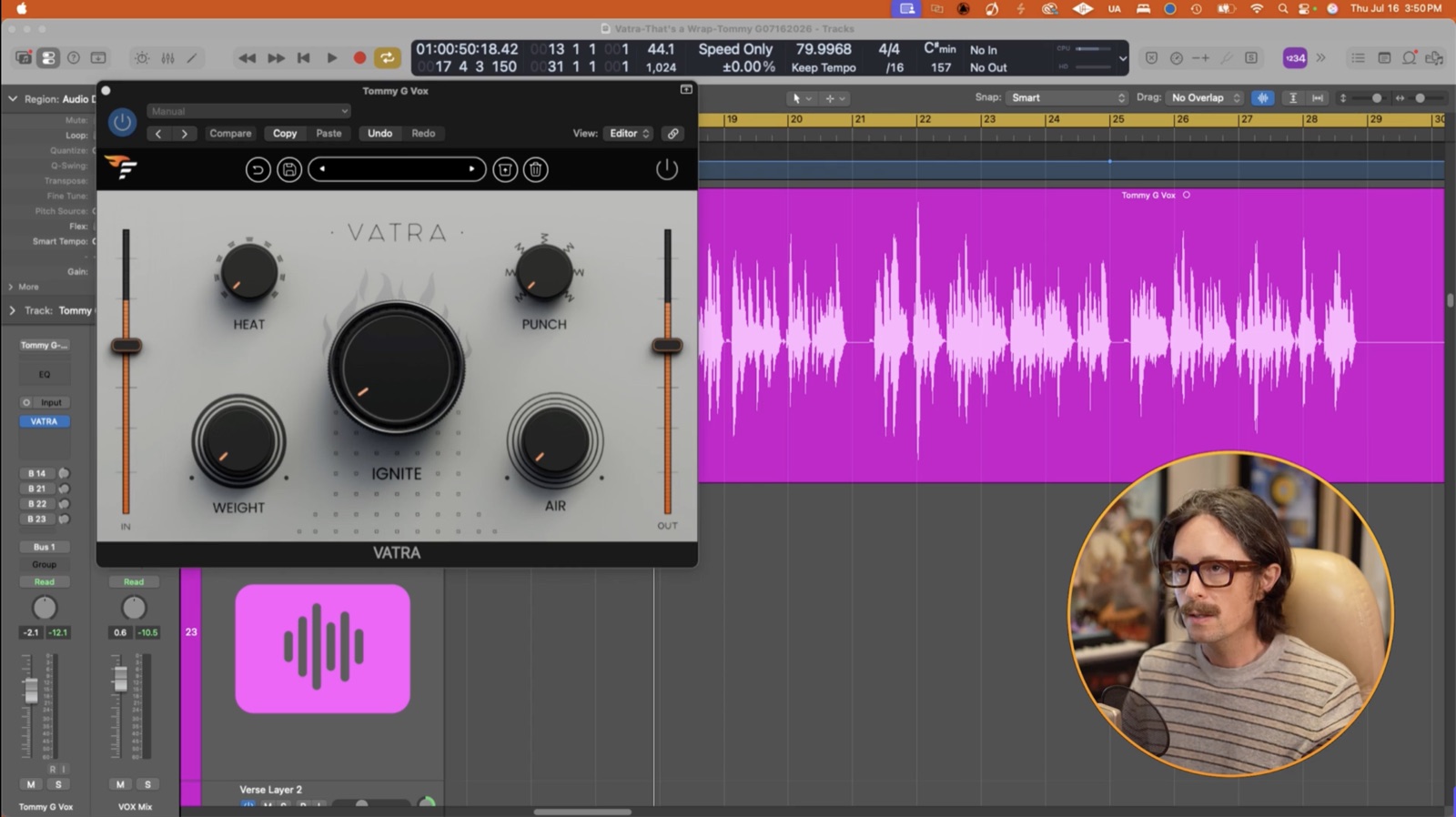The height and width of the screenshot is (817, 1456).
Task: Click the WEIGHT knob
Action: tap(238, 441)
